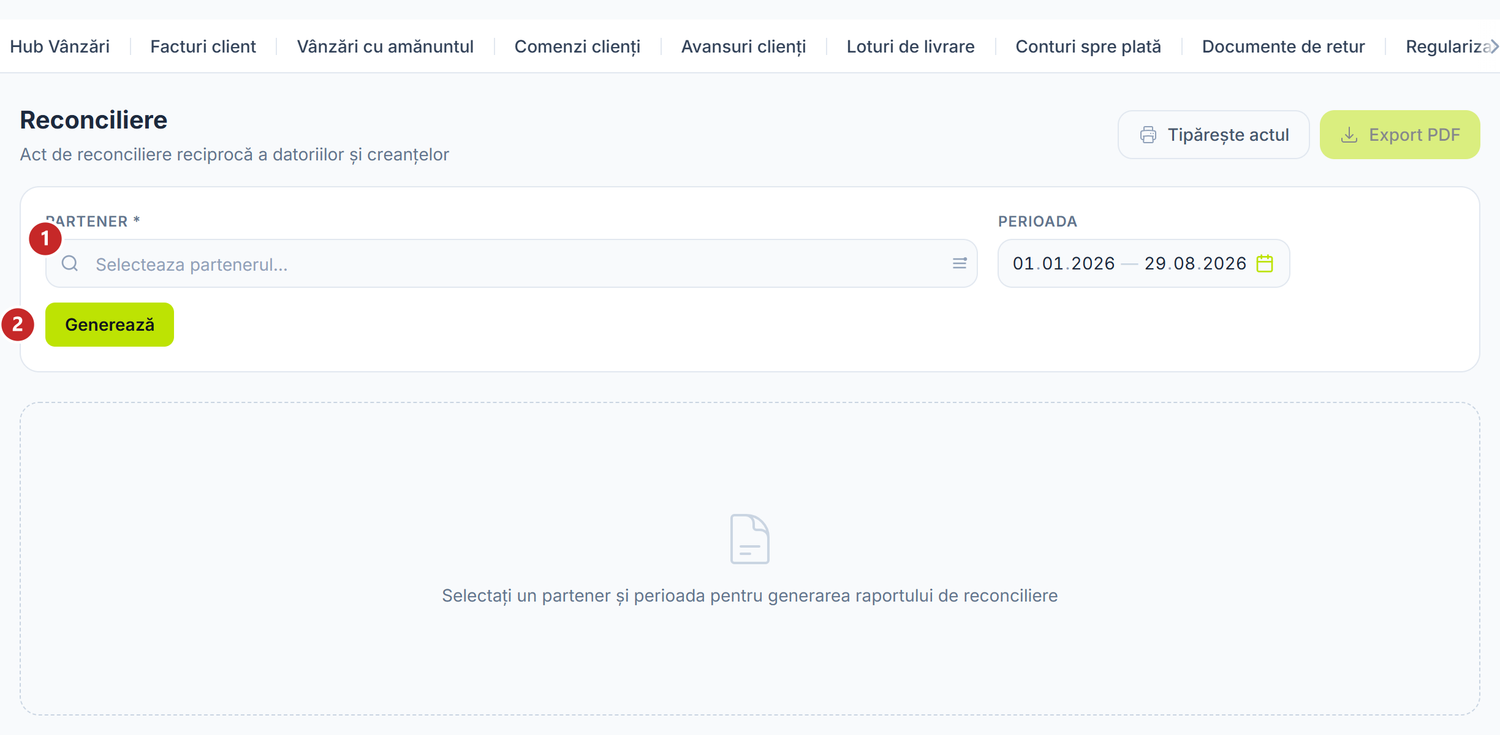The image size is (1500, 735).
Task: Click the 'Selectați un partener' placeholder message
Action: 750,596
